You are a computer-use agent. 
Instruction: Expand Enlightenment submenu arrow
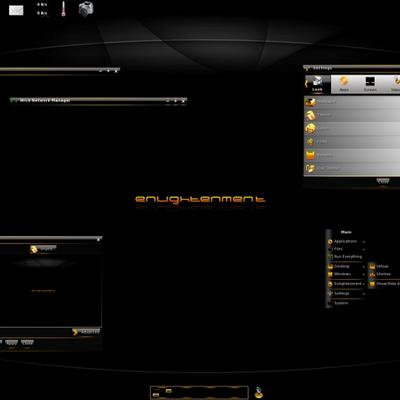[x=363, y=284]
